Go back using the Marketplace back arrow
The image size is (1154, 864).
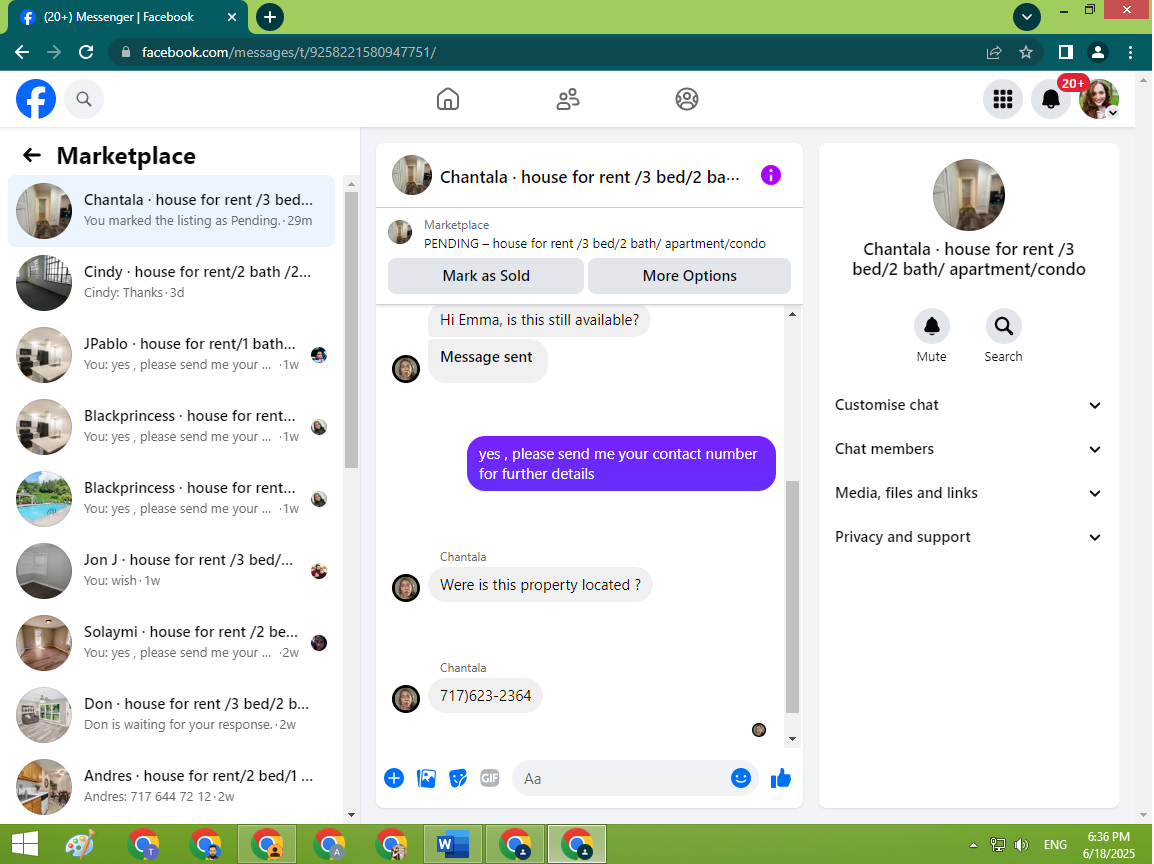32,155
